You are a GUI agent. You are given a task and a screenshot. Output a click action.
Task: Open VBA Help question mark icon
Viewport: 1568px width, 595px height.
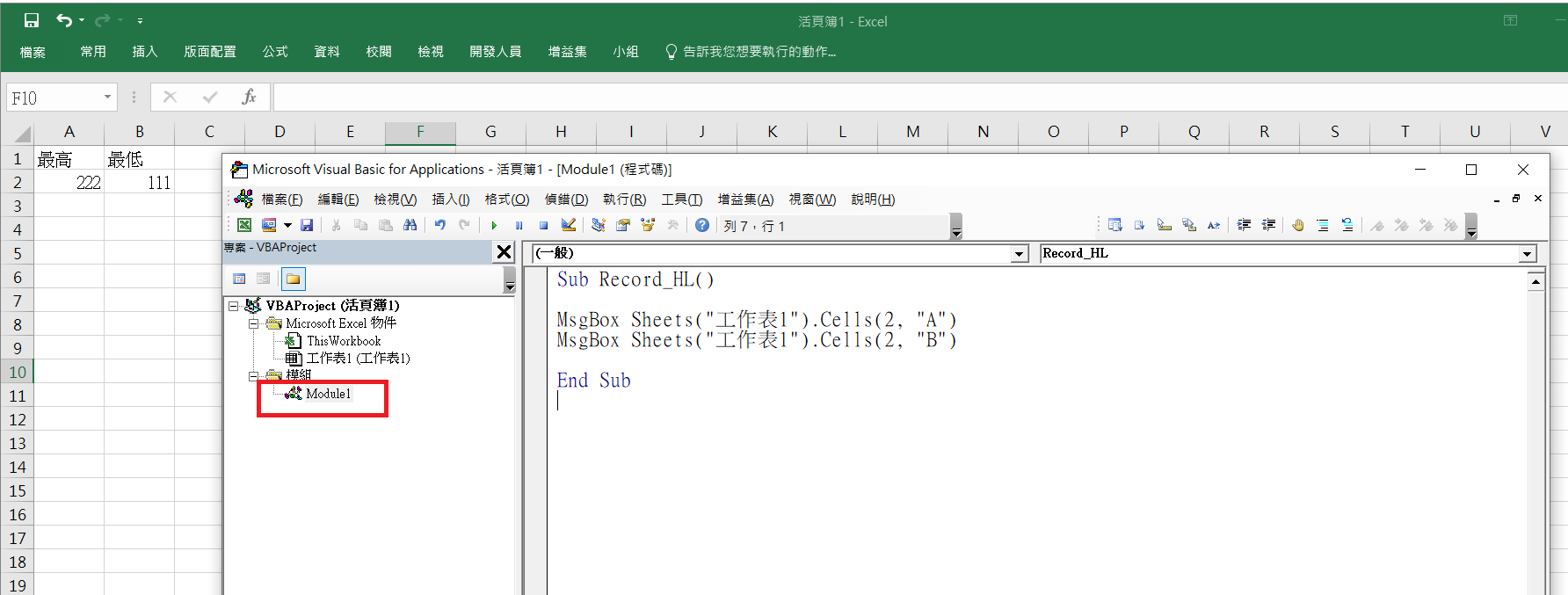(702, 225)
